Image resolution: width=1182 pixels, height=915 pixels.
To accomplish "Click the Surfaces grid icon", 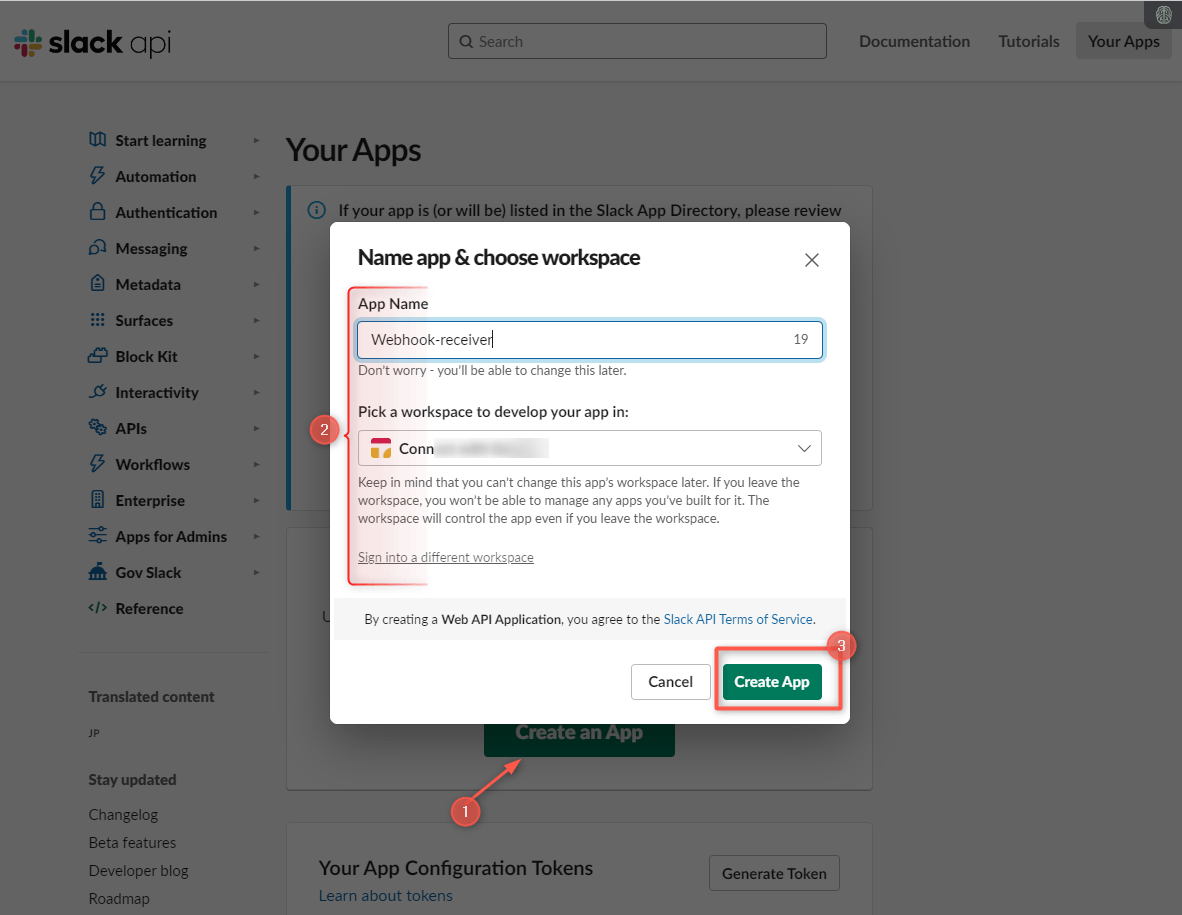I will click(x=97, y=320).
